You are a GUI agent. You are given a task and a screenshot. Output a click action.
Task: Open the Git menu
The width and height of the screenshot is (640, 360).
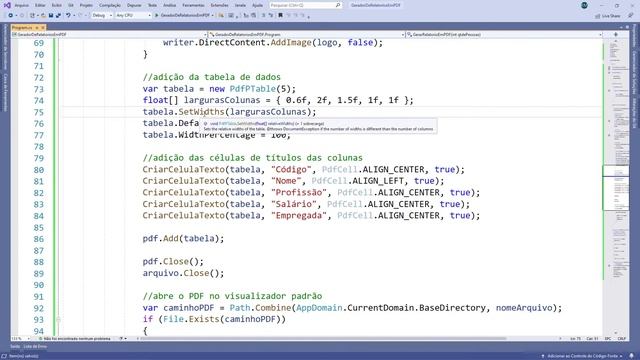tap(71, 5)
